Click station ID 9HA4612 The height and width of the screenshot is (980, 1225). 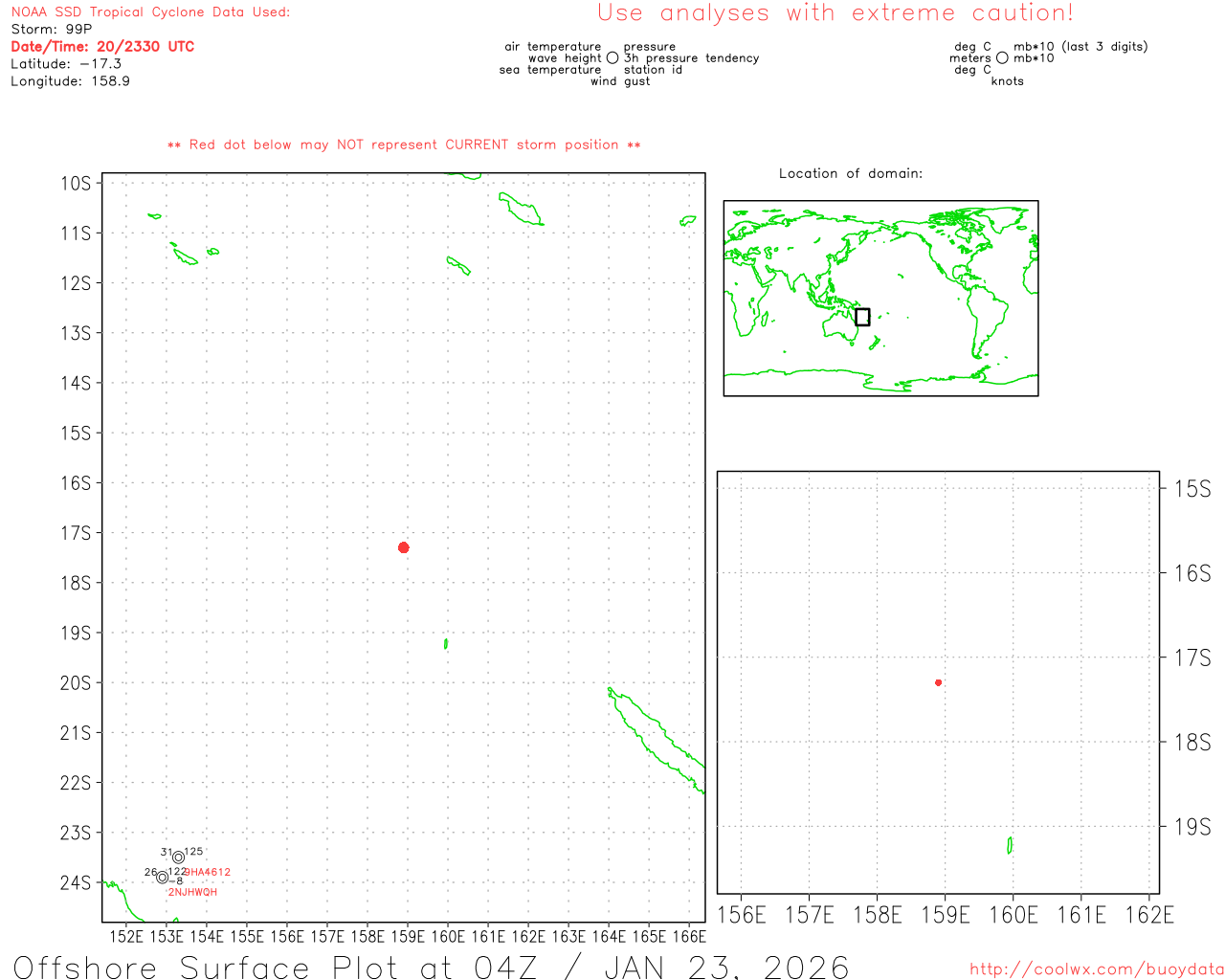tap(208, 872)
